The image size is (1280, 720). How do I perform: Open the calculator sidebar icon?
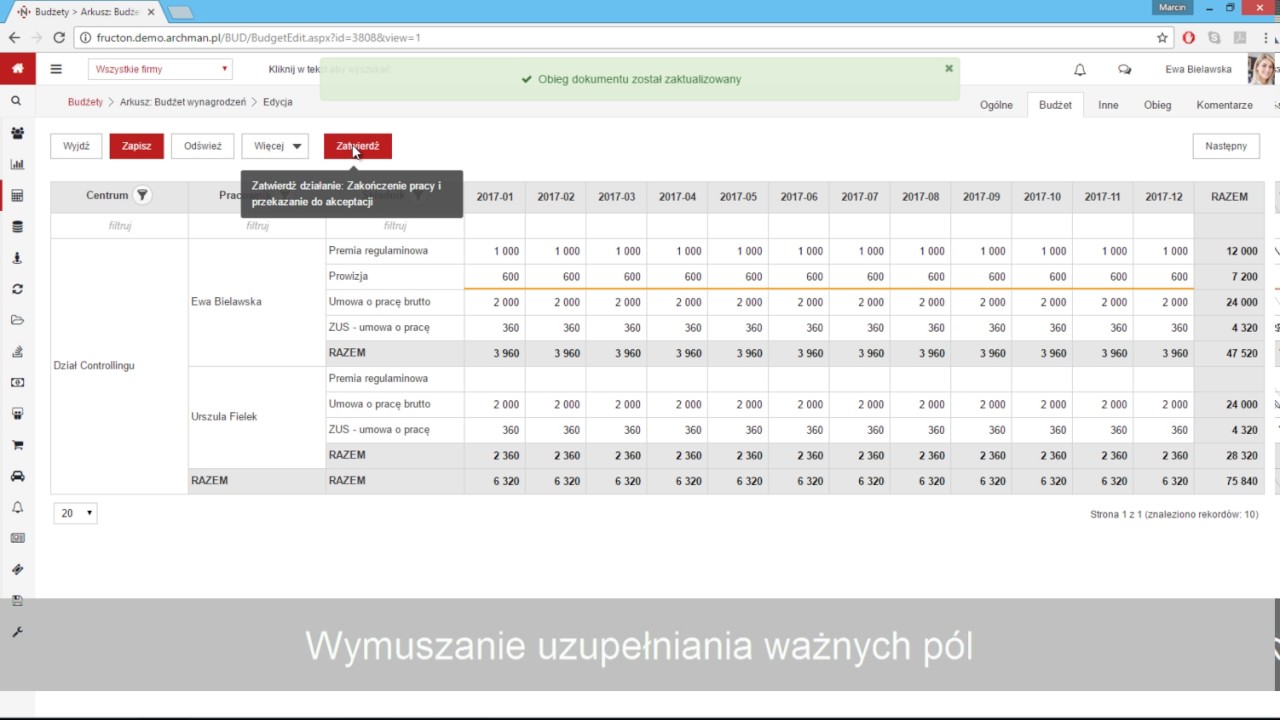click(x=17, y=196)
